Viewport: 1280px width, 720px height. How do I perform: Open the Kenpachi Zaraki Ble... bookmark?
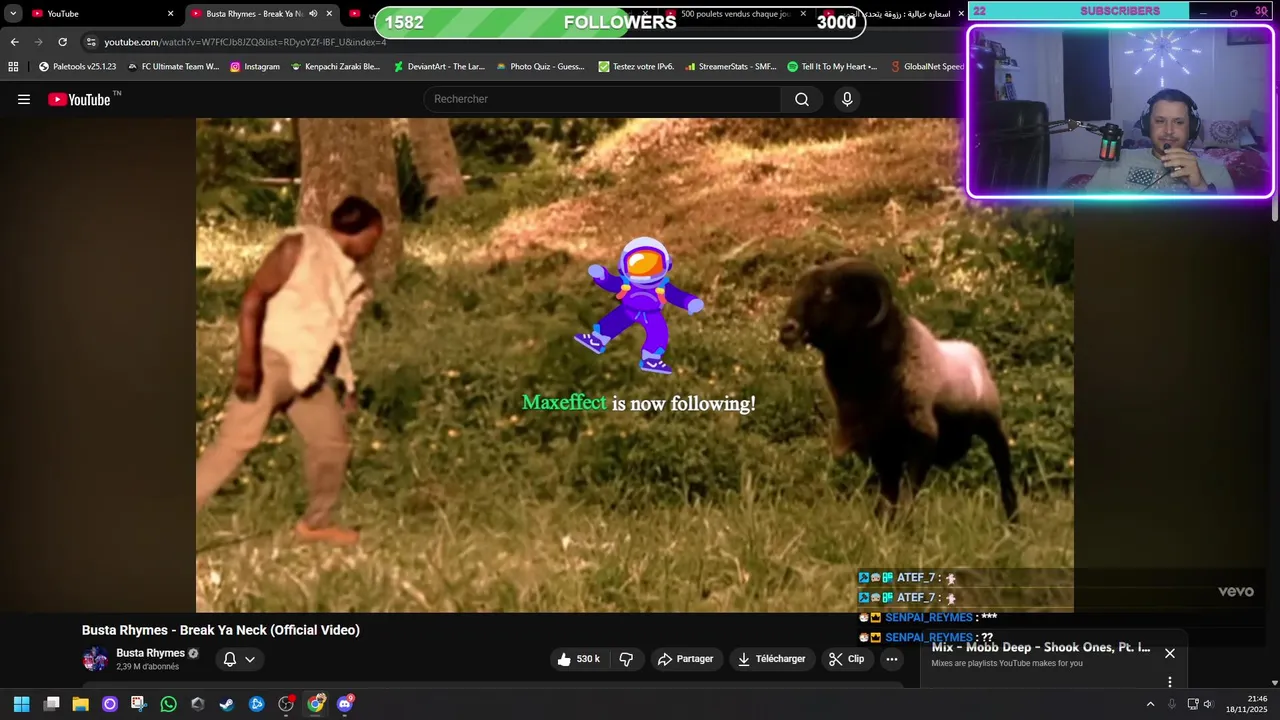[335, 67]
